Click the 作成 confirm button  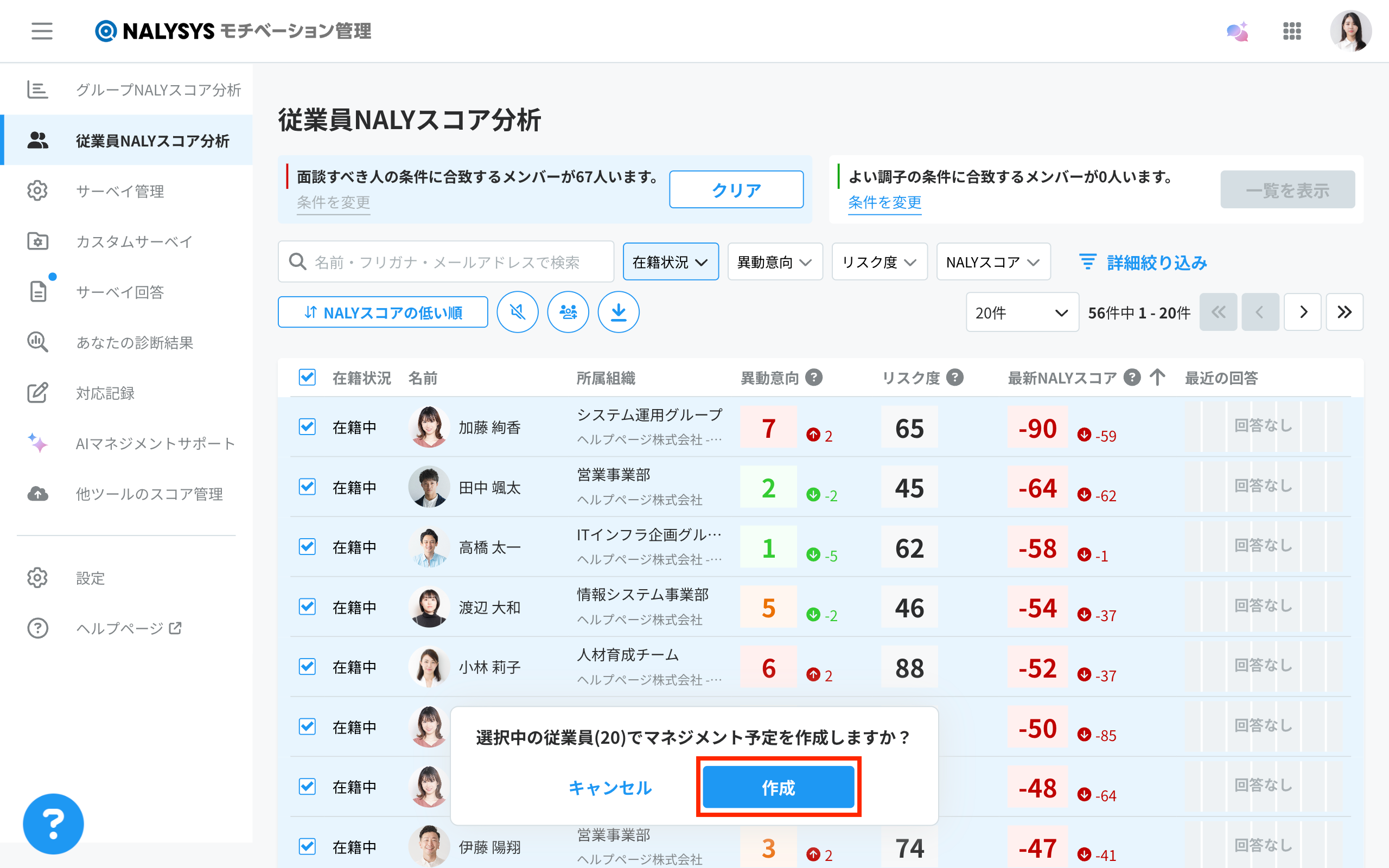[778, 788]
